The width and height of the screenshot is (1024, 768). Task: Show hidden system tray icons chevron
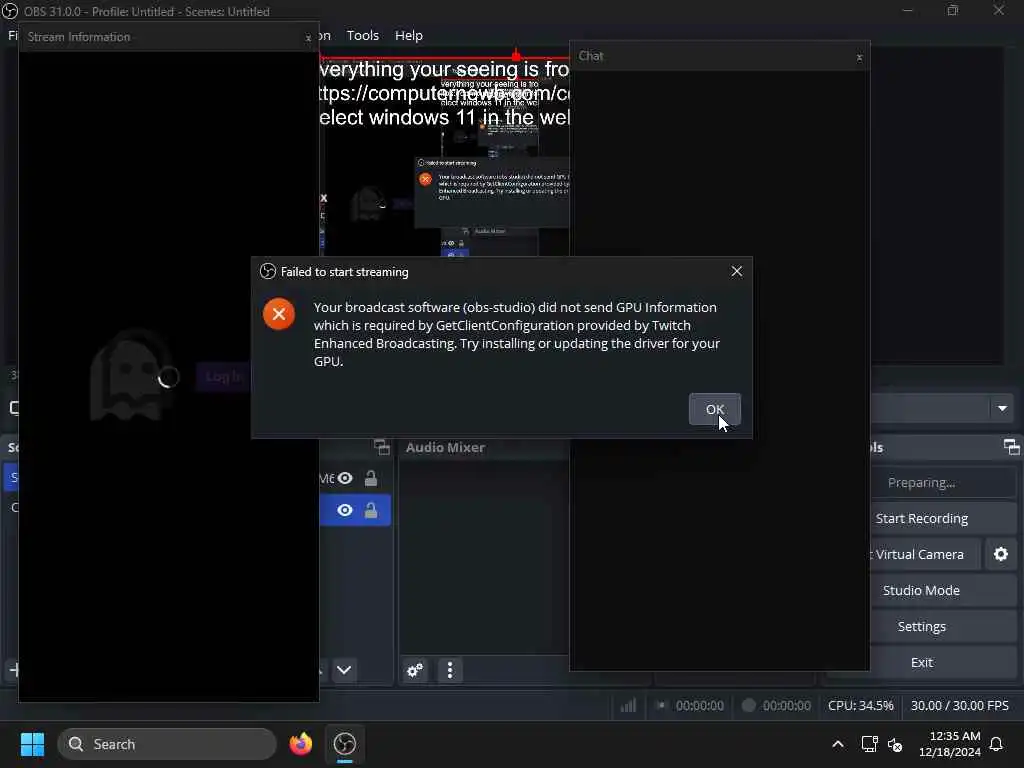pyautogui.click(x=837, y=744)
